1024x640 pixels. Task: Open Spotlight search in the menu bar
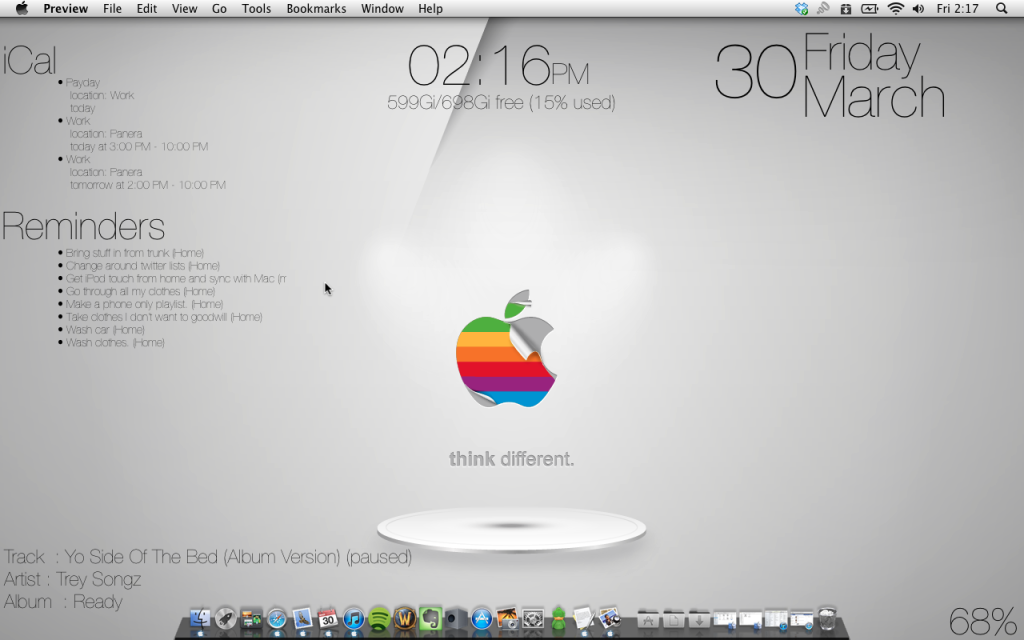point(1003,9)
